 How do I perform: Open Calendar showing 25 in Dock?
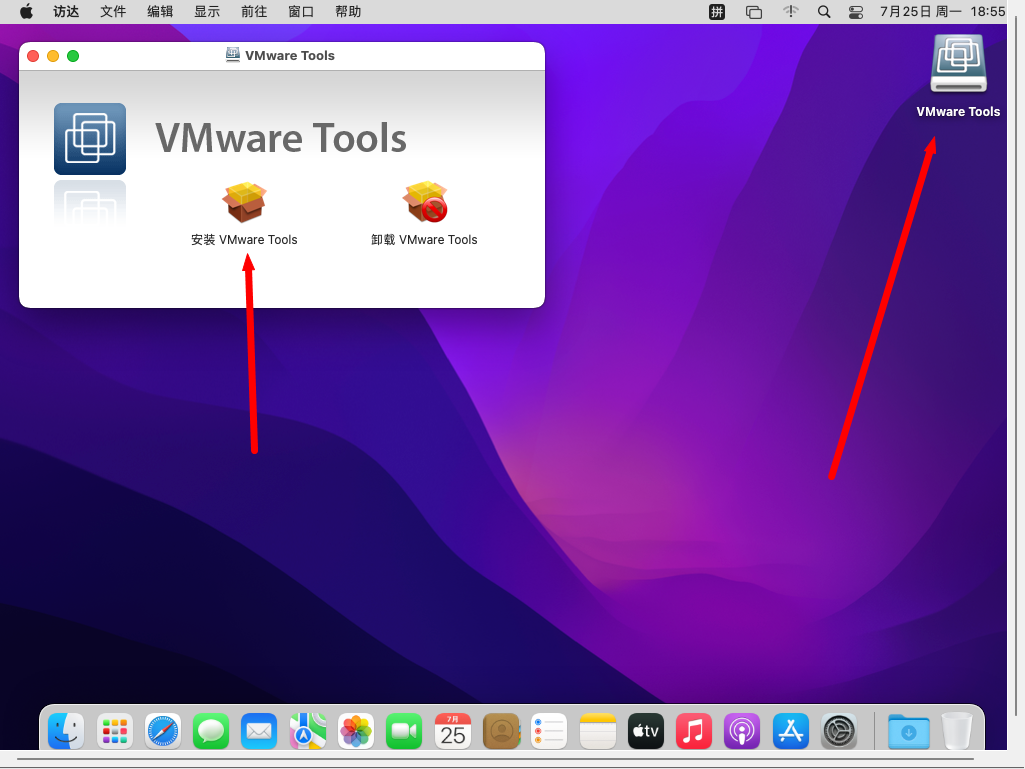pyautogui.click(x=452, y=731)
